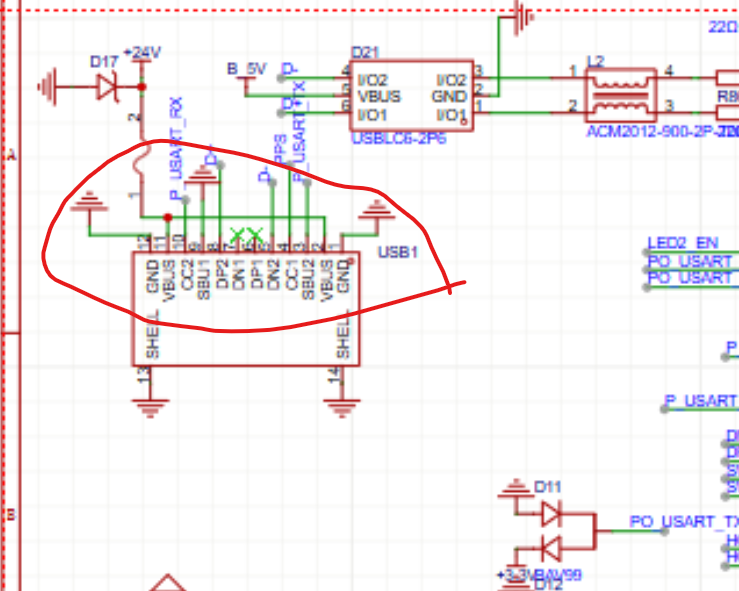Select the ground symbol under SHELL pin 14
The width and height of the screenshot is (739, 591).
[x=342, y=404]
